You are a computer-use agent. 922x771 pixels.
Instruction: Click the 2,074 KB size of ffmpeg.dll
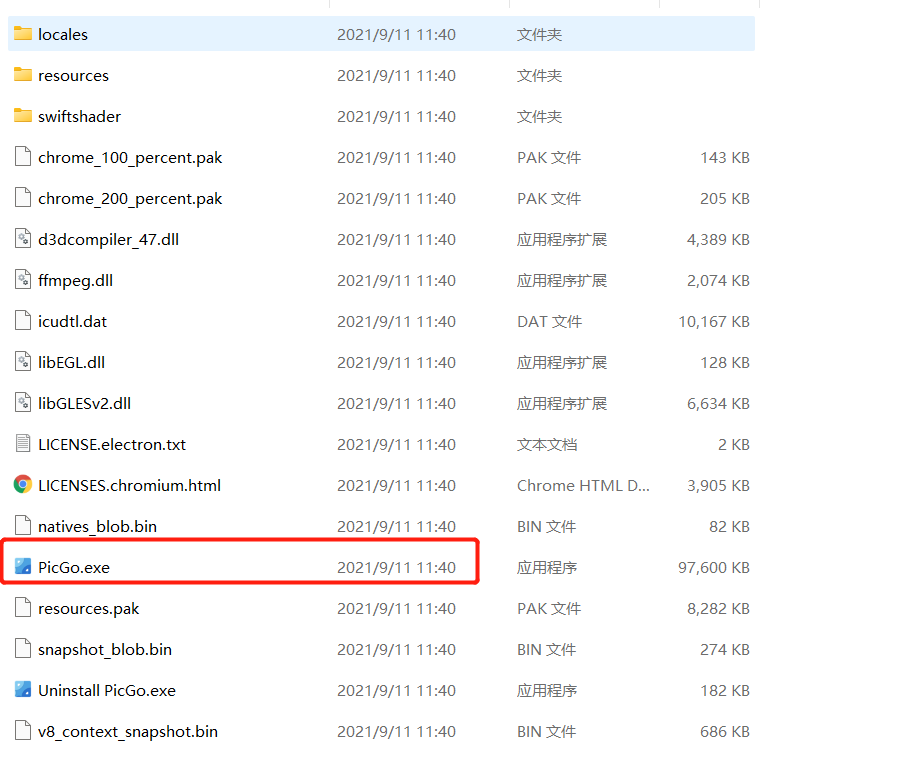click(718, 281)
